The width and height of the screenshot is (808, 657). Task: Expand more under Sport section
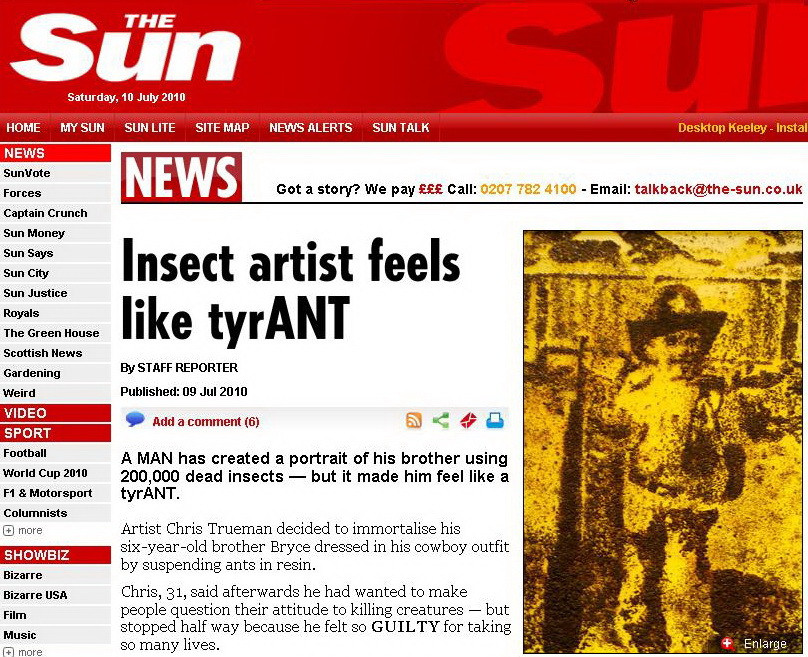(x=23, y=530)
